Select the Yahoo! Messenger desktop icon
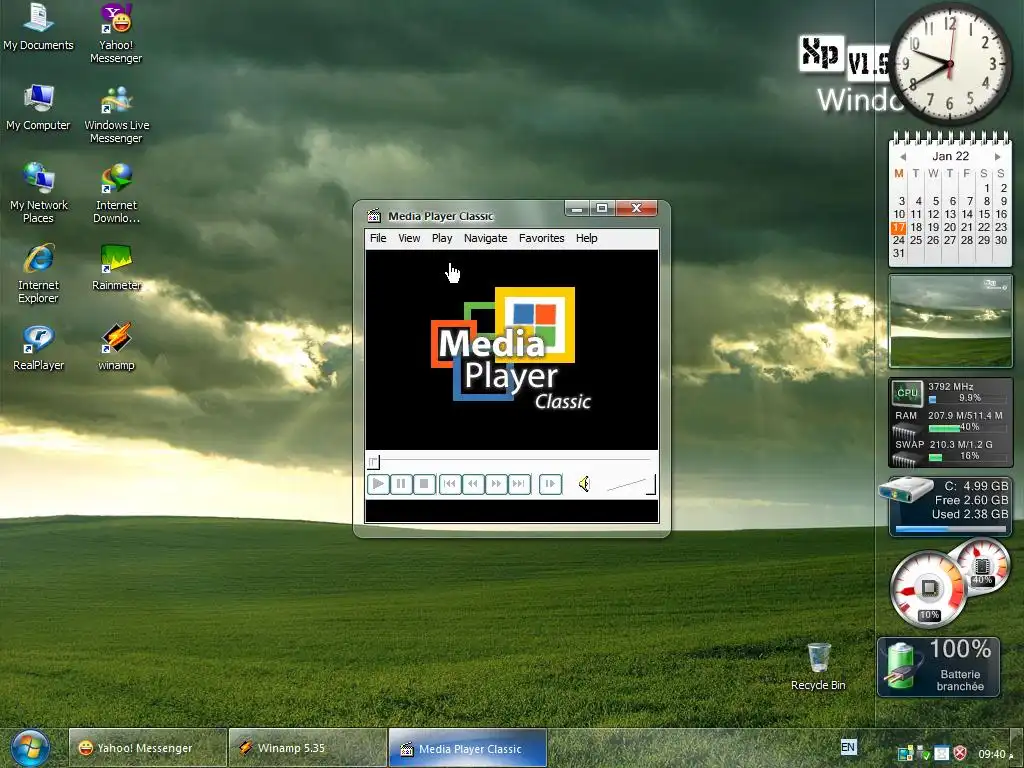Viewport: 1024px width, 768px height. click(116, 33)
